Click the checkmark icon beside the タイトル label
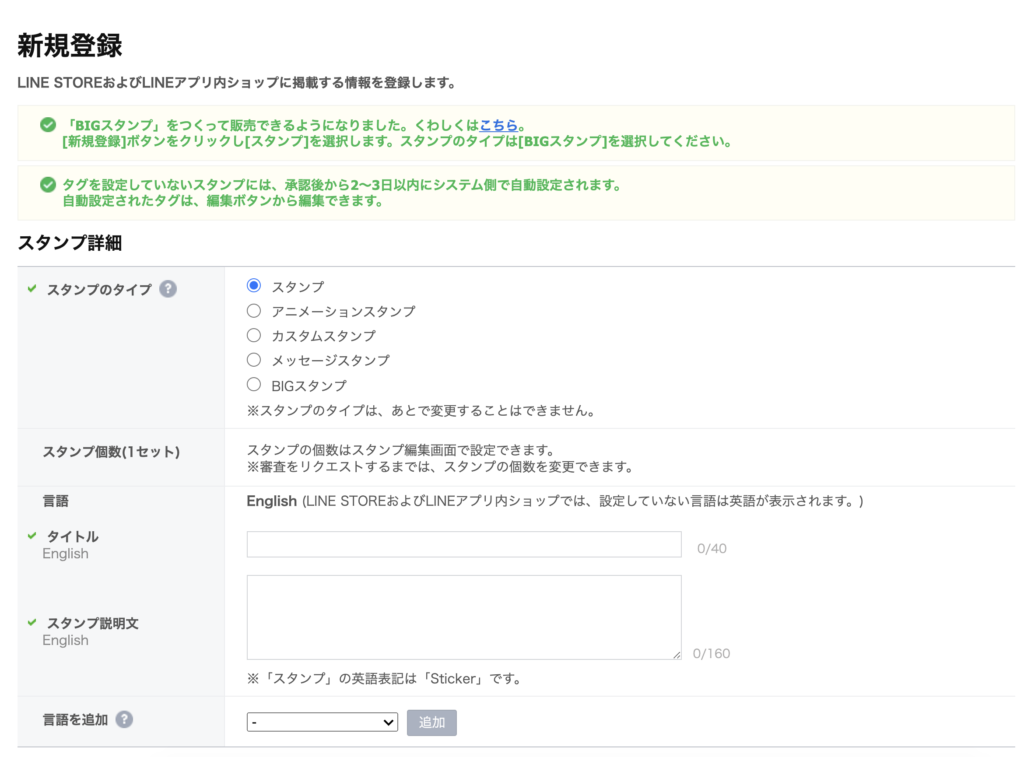Viewport: 1024px width, 757px height. tap(32, 536)
